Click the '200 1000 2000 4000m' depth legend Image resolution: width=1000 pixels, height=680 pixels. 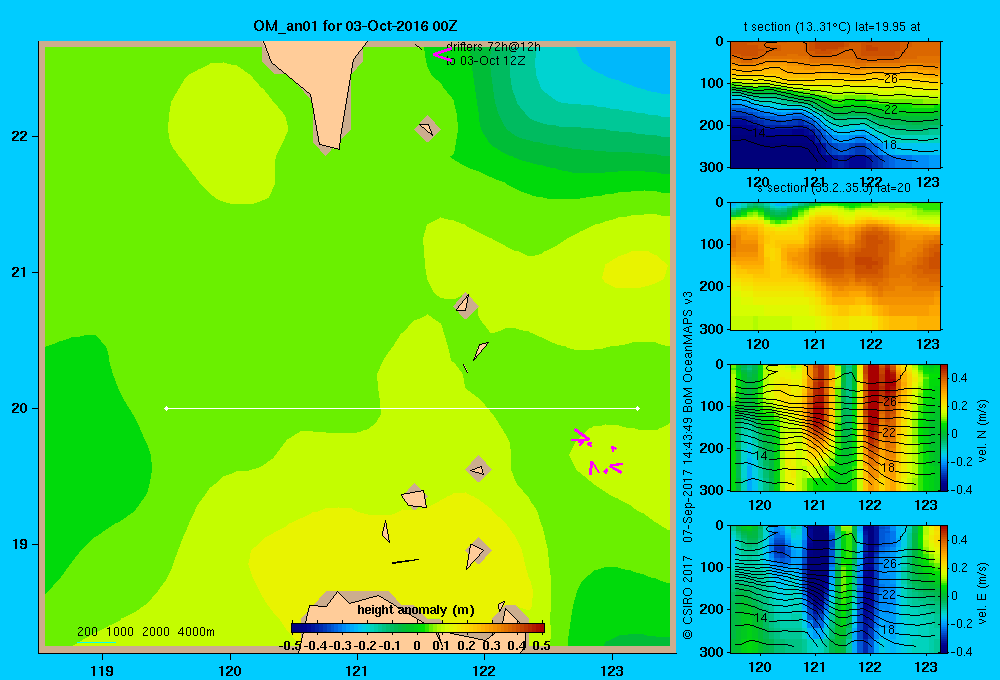(145, 632)
